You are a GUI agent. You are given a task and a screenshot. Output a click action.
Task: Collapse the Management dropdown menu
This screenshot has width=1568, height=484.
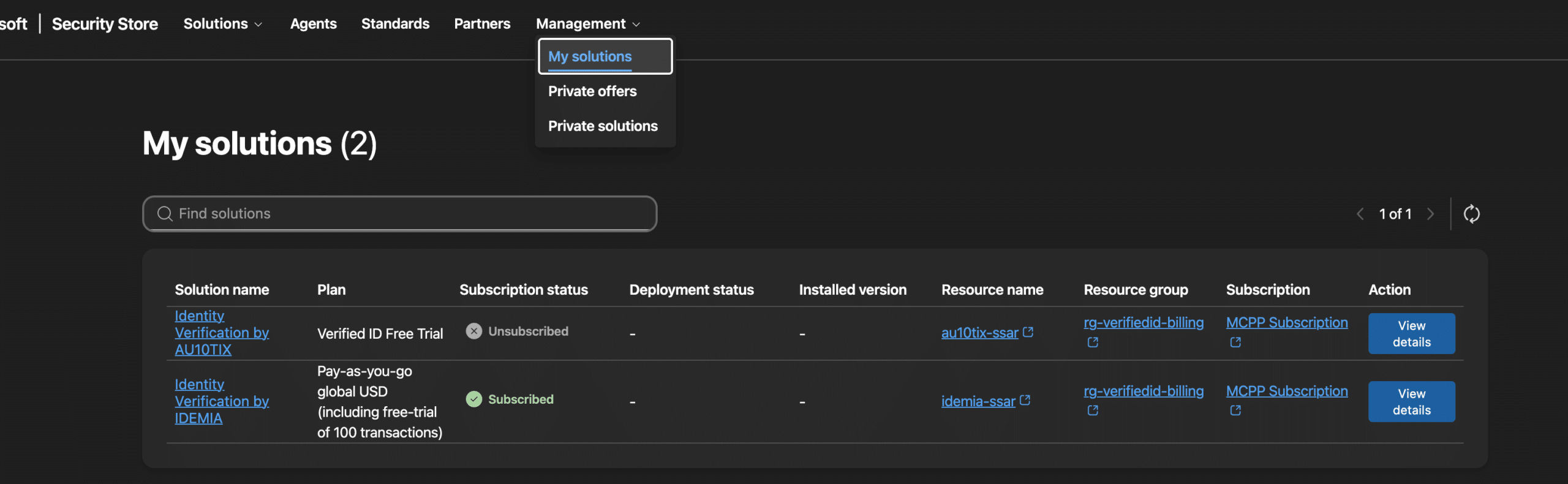pos(587,24)
